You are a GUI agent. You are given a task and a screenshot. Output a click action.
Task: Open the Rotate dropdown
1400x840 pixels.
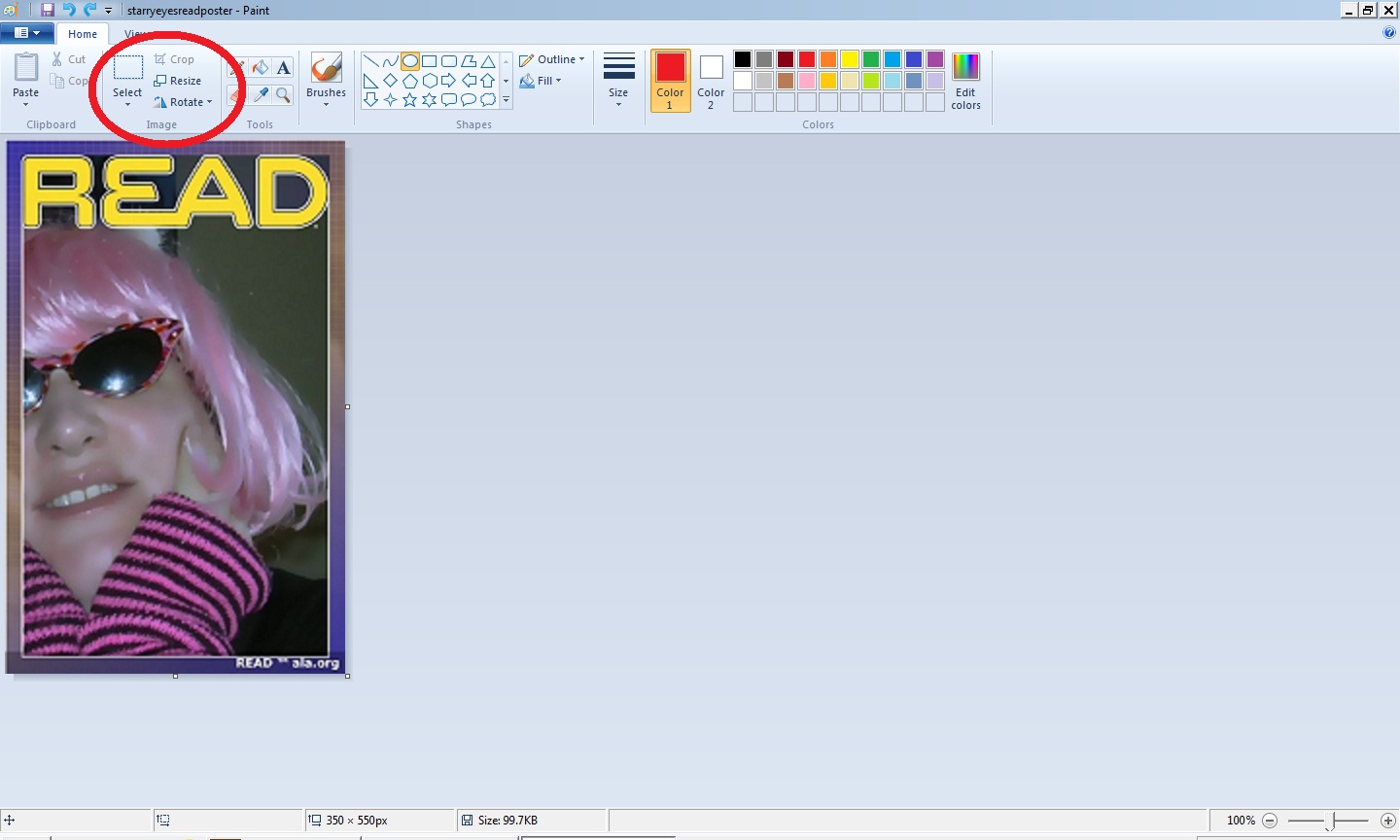coord(183,102)
